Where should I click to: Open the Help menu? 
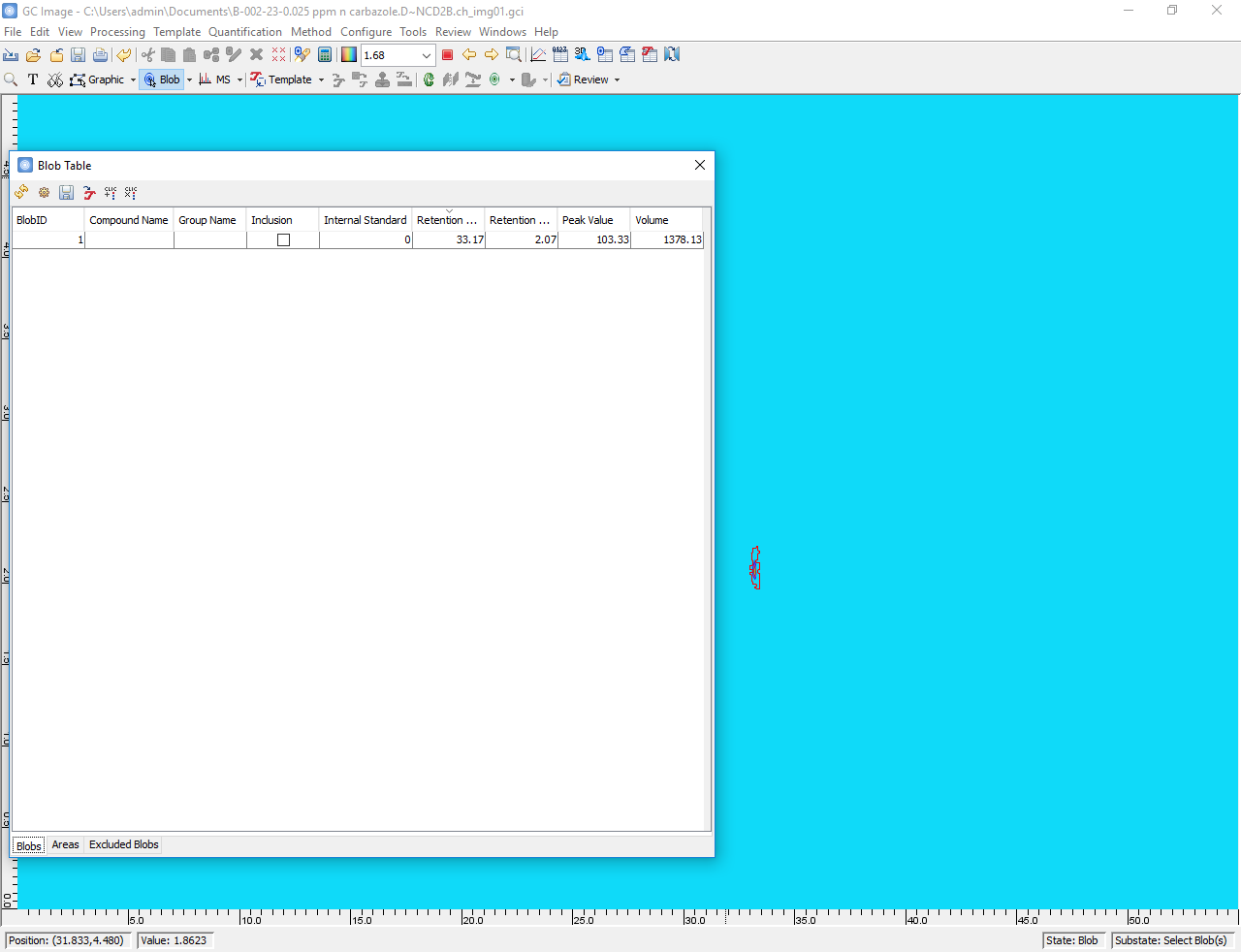546,32
